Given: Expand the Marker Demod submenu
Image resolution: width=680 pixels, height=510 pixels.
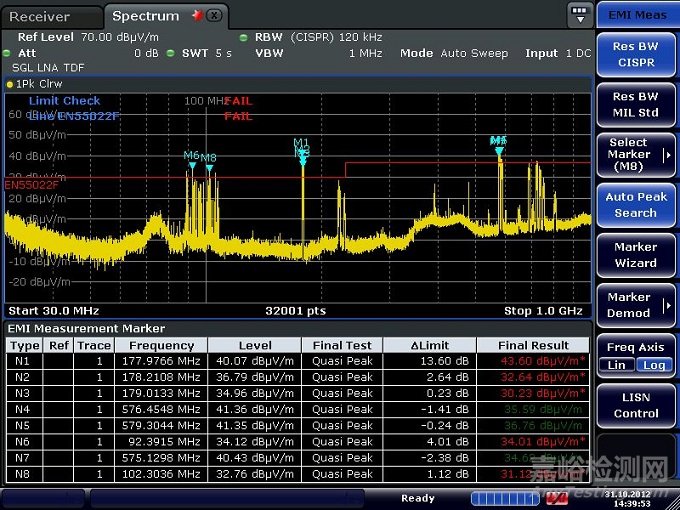Looking at the screenshot, I should click(636, 305).
